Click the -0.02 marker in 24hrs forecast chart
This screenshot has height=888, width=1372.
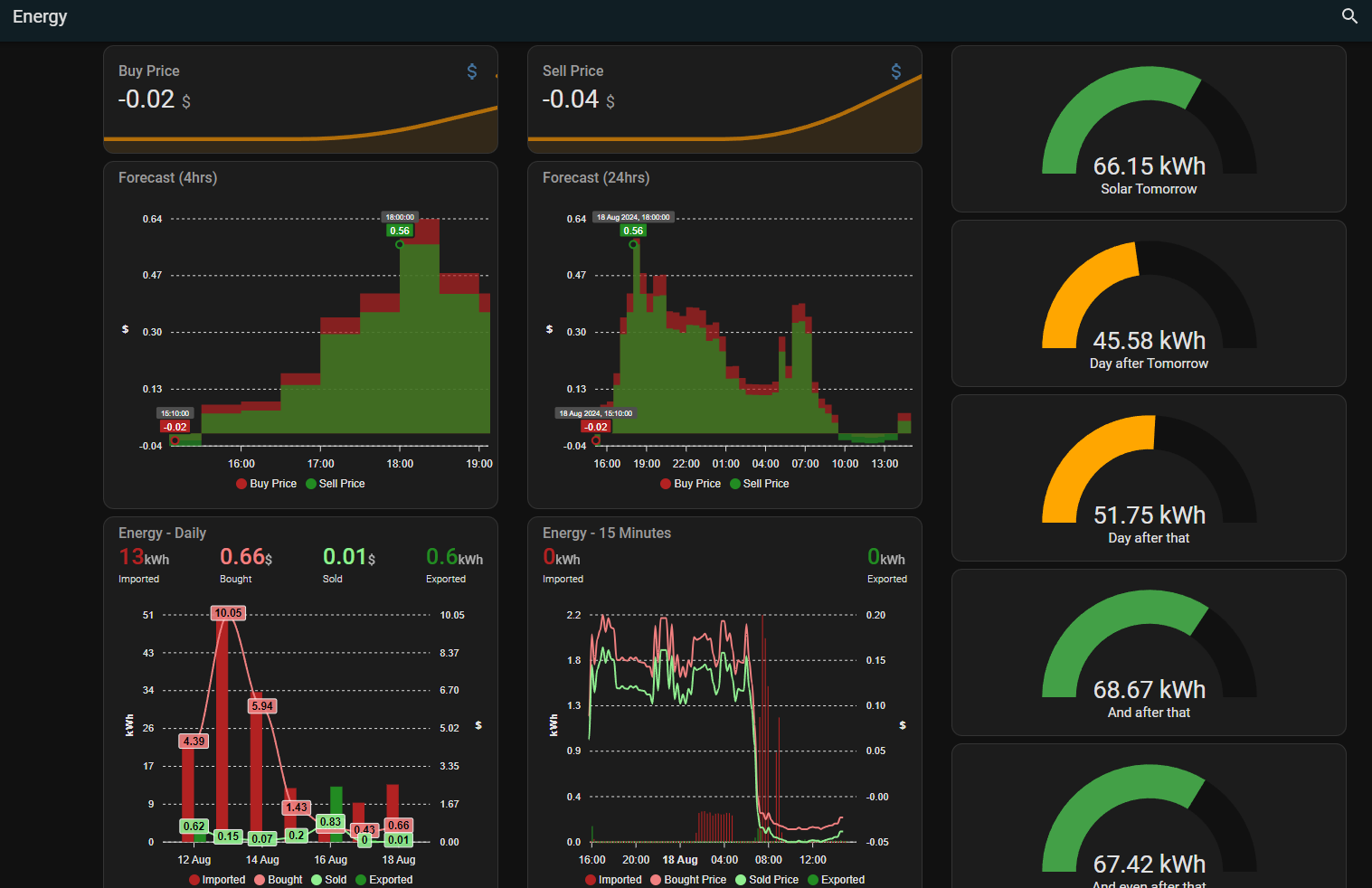click(595, 427)
